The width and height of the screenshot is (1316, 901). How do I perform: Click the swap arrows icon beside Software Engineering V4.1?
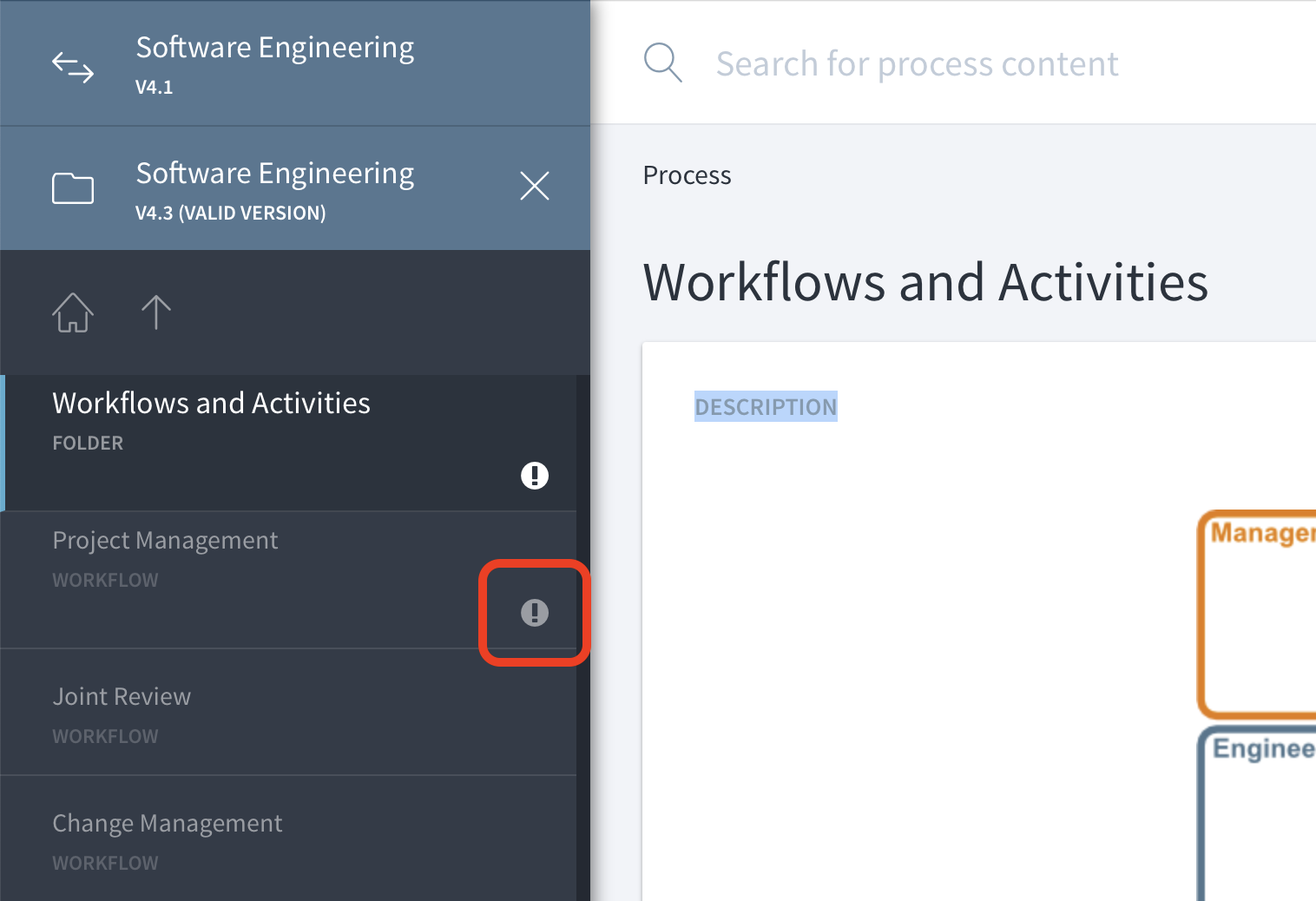click(73, 67)
